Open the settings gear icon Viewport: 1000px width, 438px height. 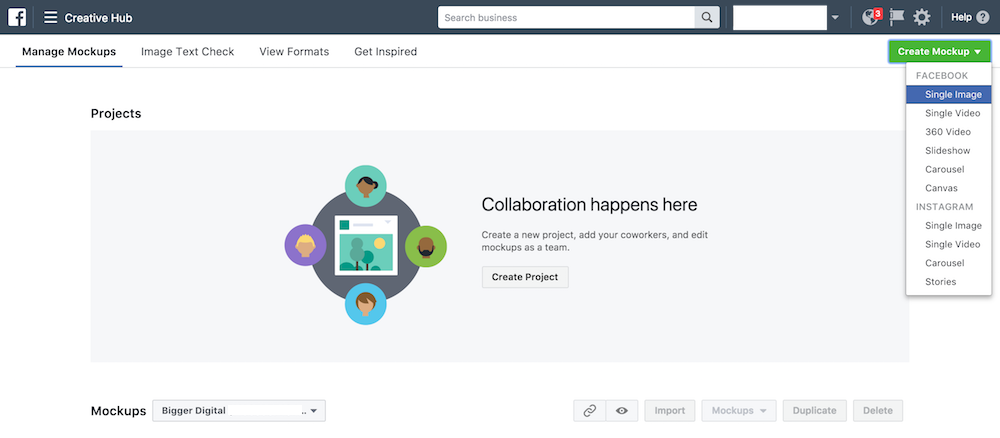[922, 17]
